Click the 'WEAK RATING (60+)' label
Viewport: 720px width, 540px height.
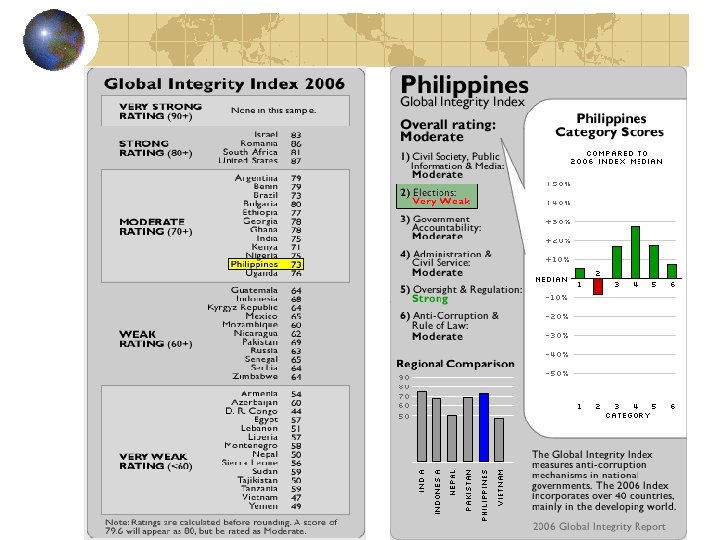(156, 339)
